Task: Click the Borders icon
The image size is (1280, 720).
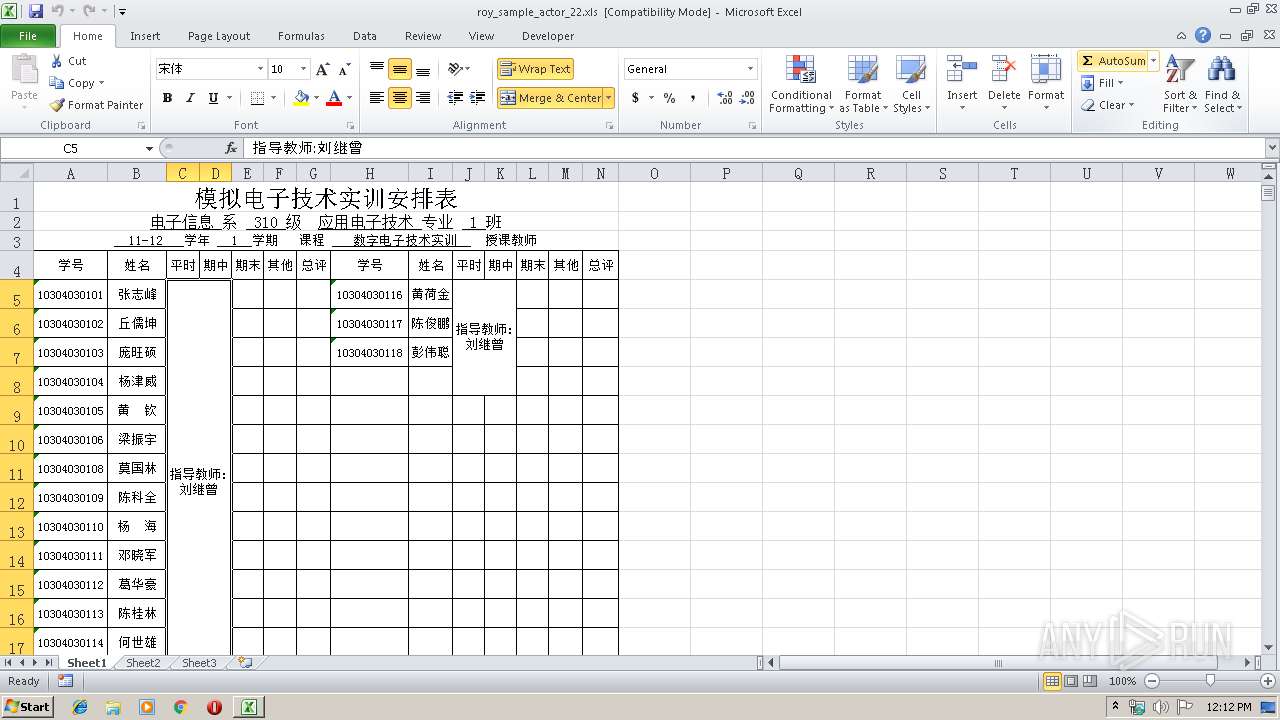Action: click(257, 98)
